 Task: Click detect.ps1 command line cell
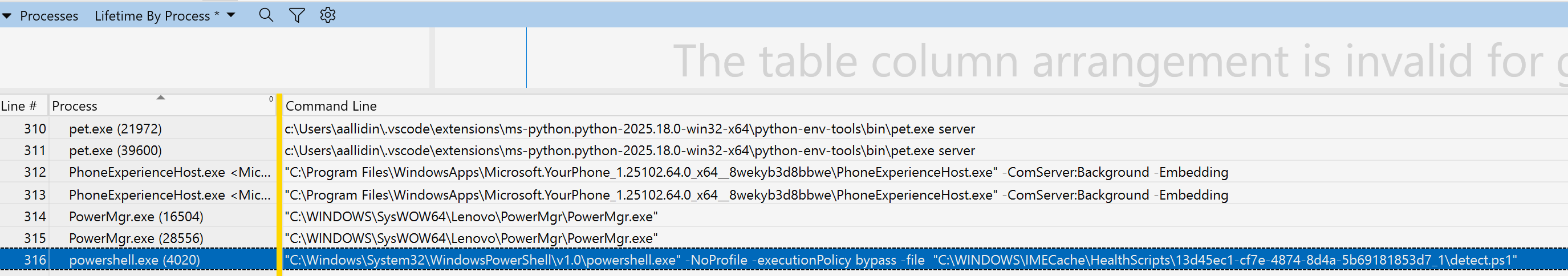click(901, 260)
